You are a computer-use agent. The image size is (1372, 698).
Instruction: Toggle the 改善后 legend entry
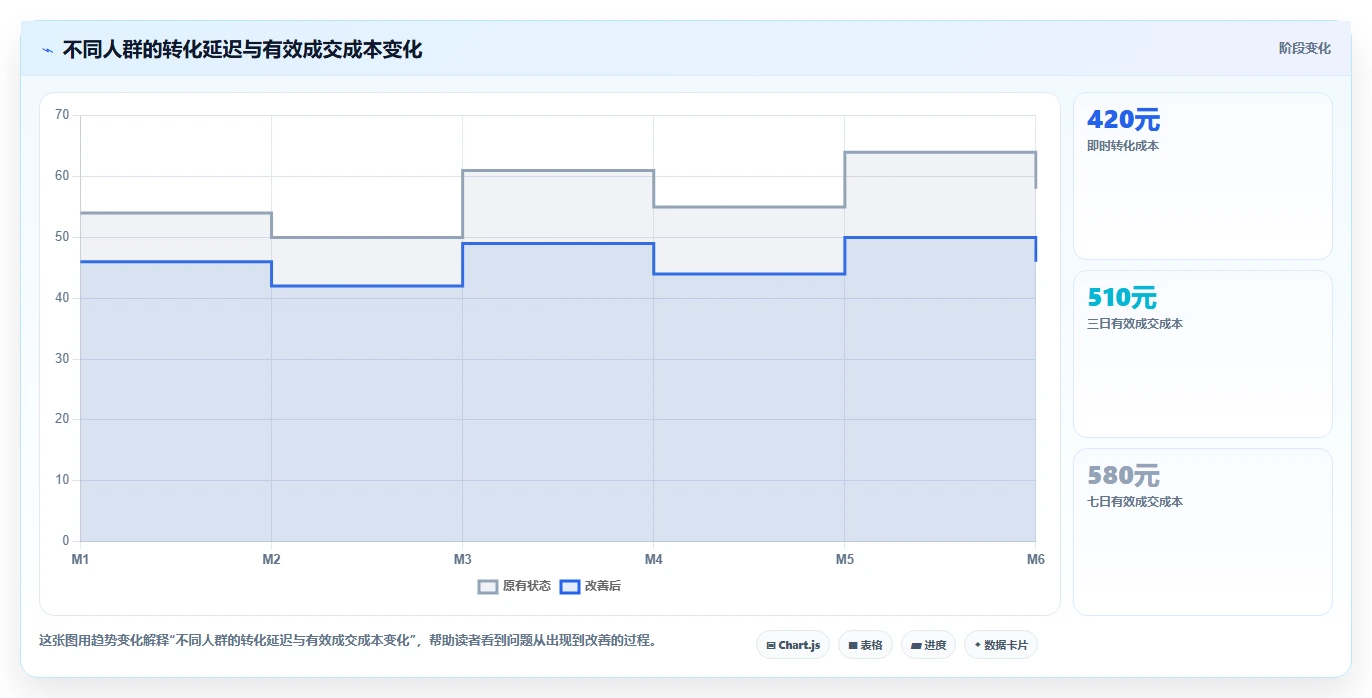[x=590, y=586]
